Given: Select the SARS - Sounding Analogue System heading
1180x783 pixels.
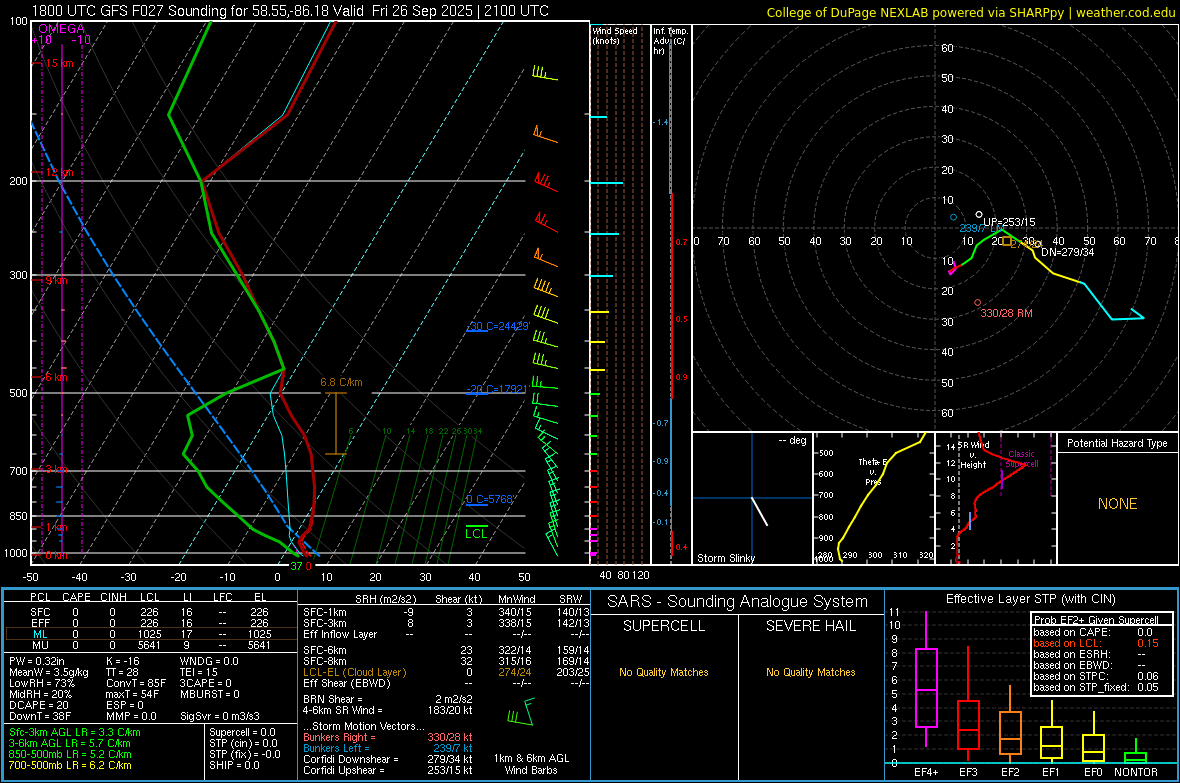Looking at the screenshot, I should click(x=738, y=602).
